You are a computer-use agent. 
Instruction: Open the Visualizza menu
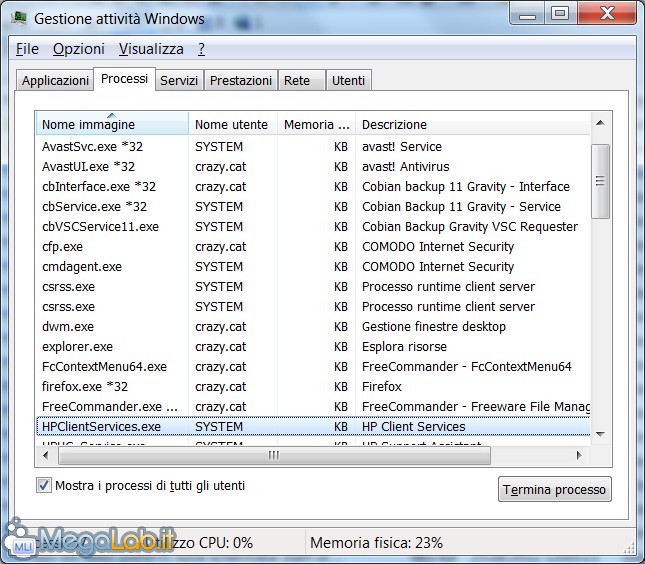point(151,49)
